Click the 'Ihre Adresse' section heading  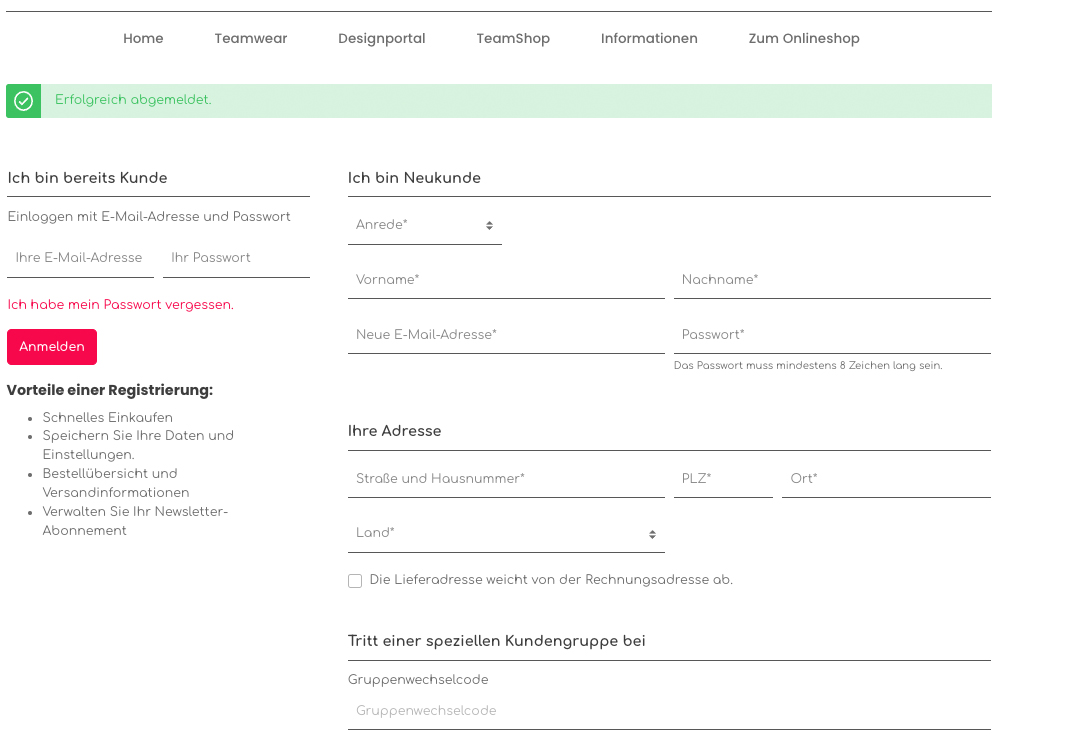coord(394,431)
